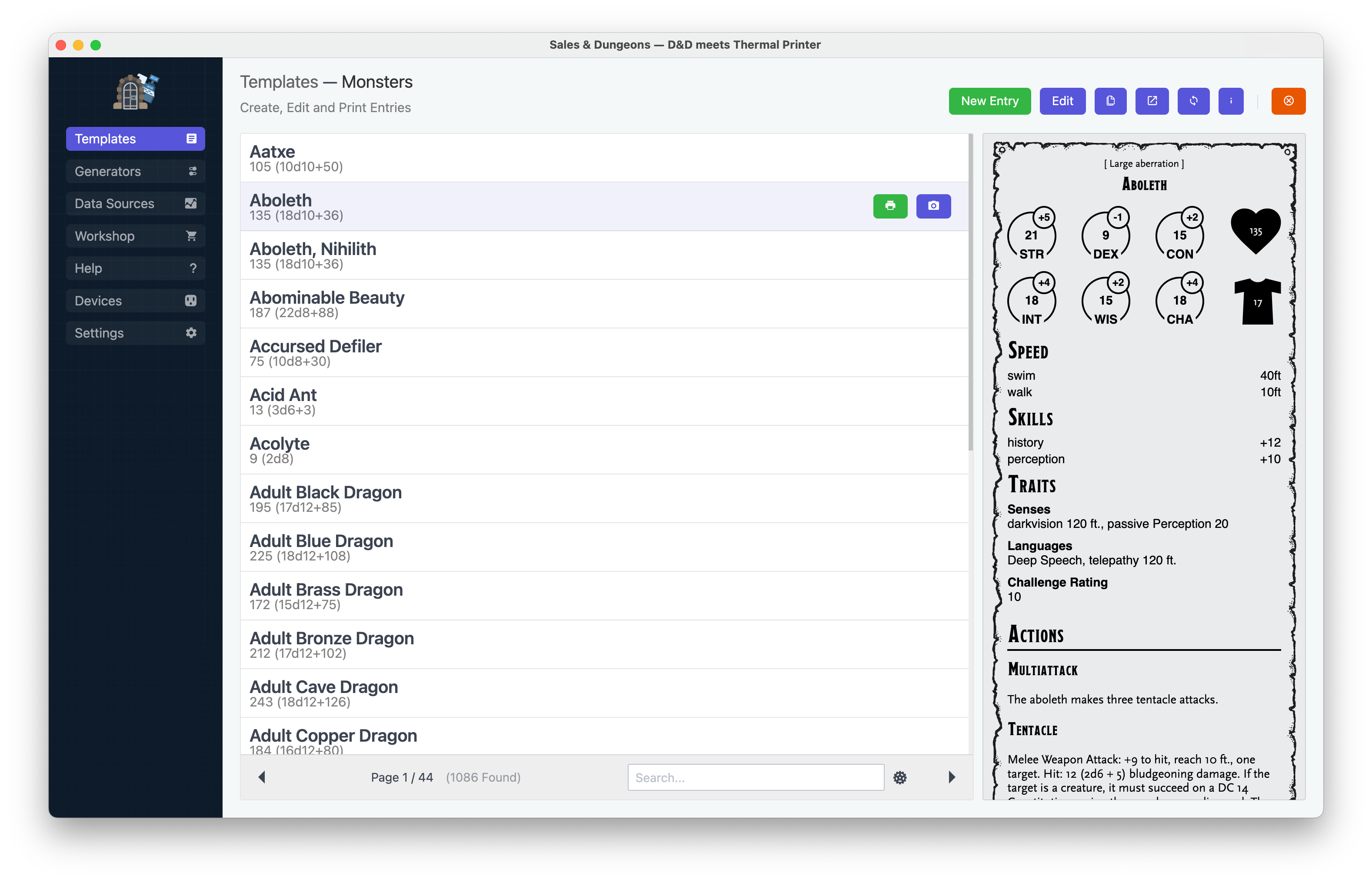Open Settings in the sidebar
Image resolution: width=1372 pixels, height=882 pixels.
[135, 333]
